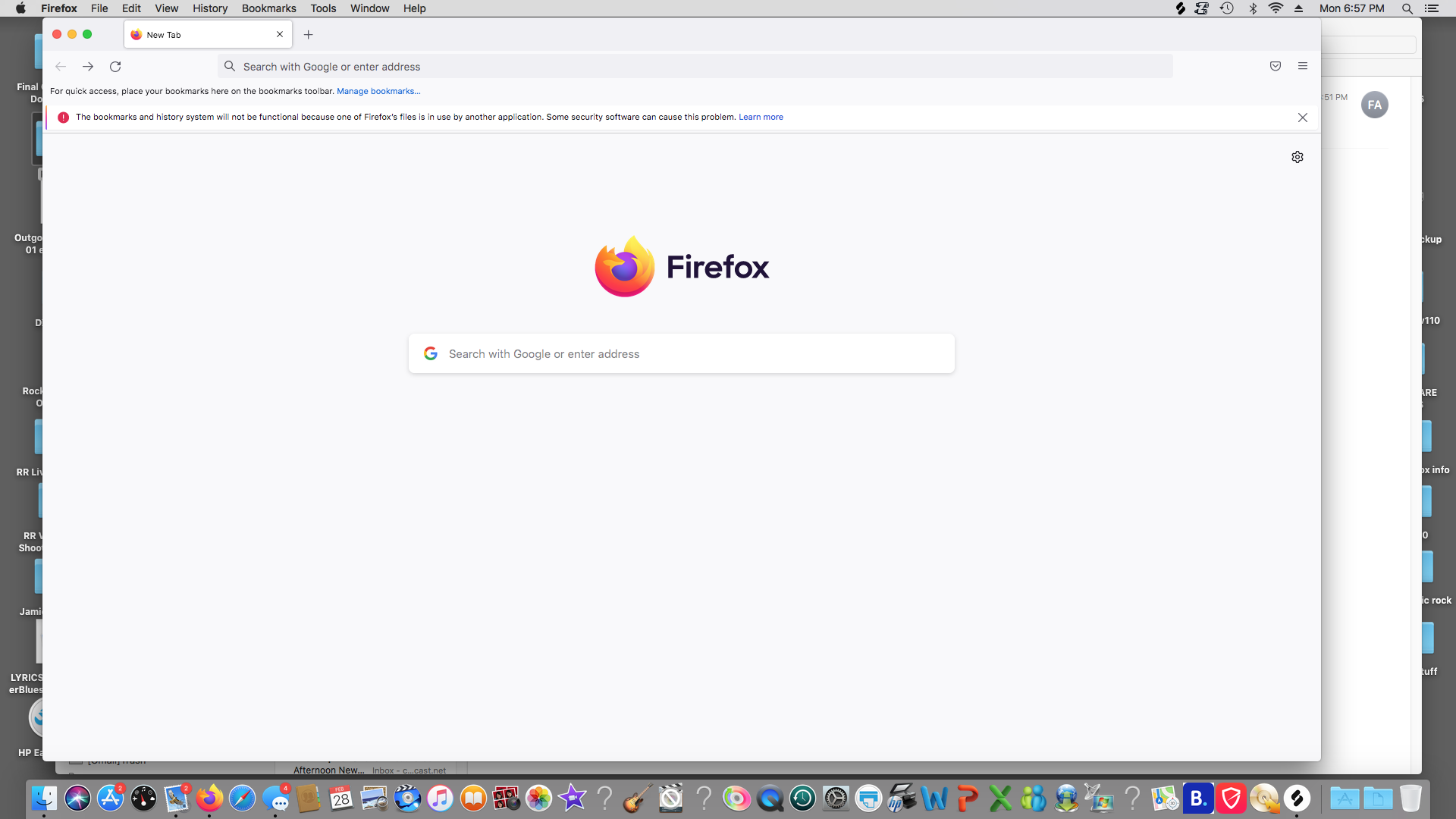Open the Save to Pocket icon
The height and width of the screenshot is (819, 1456).
[1276, 66]
